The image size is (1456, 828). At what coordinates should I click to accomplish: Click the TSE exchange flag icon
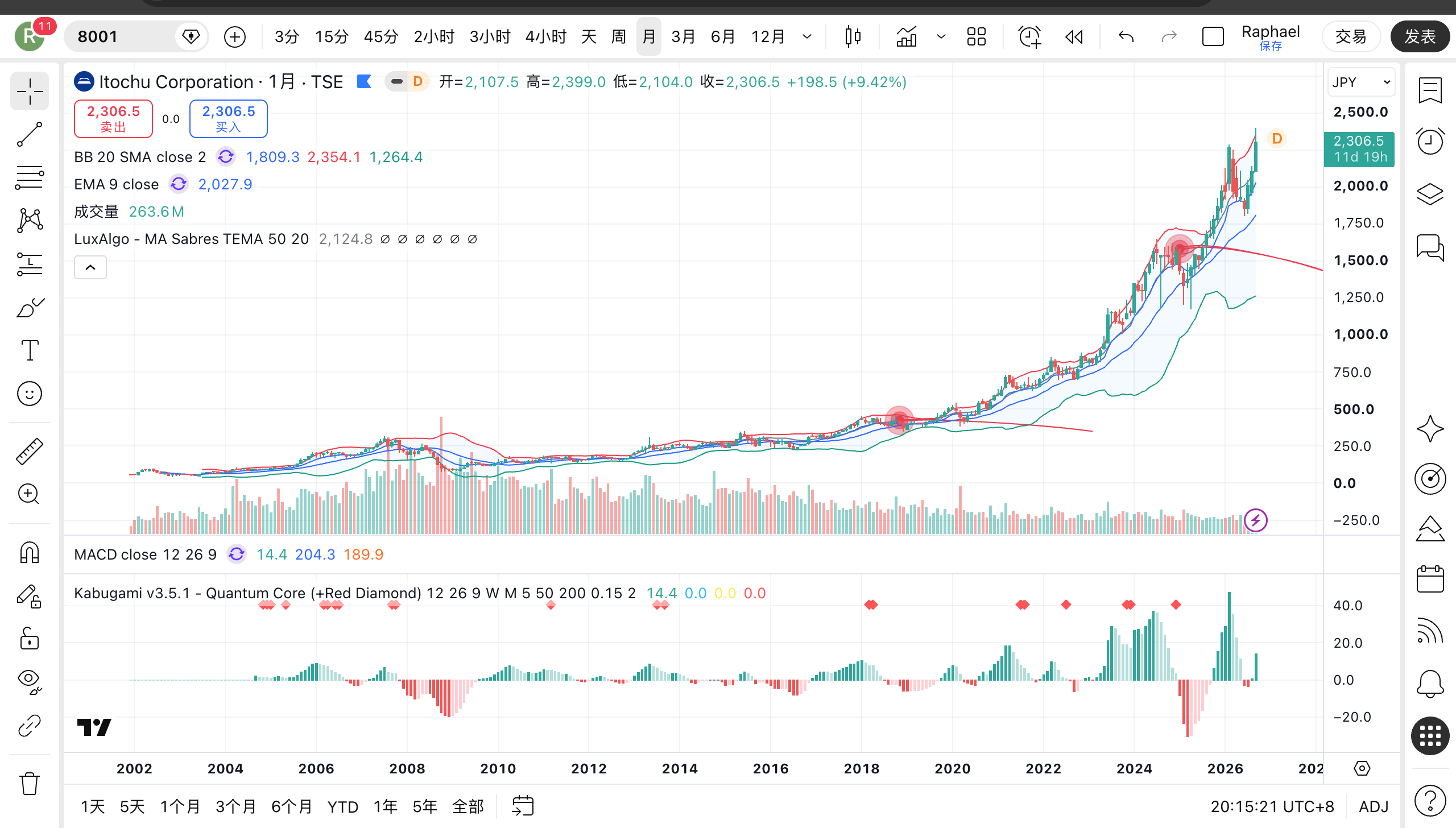(x=364, y=82)
